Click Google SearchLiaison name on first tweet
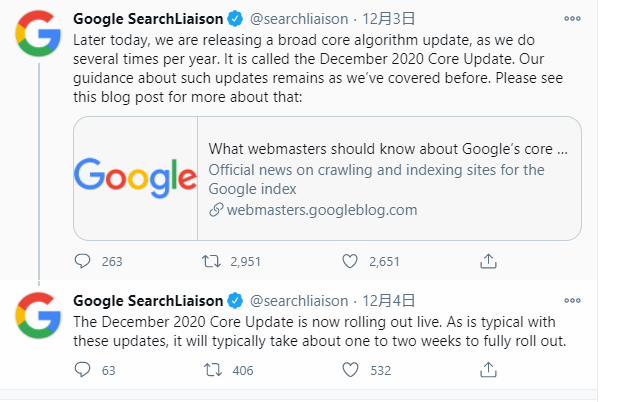This screenshot has width=622, height=402. (149, 19)
